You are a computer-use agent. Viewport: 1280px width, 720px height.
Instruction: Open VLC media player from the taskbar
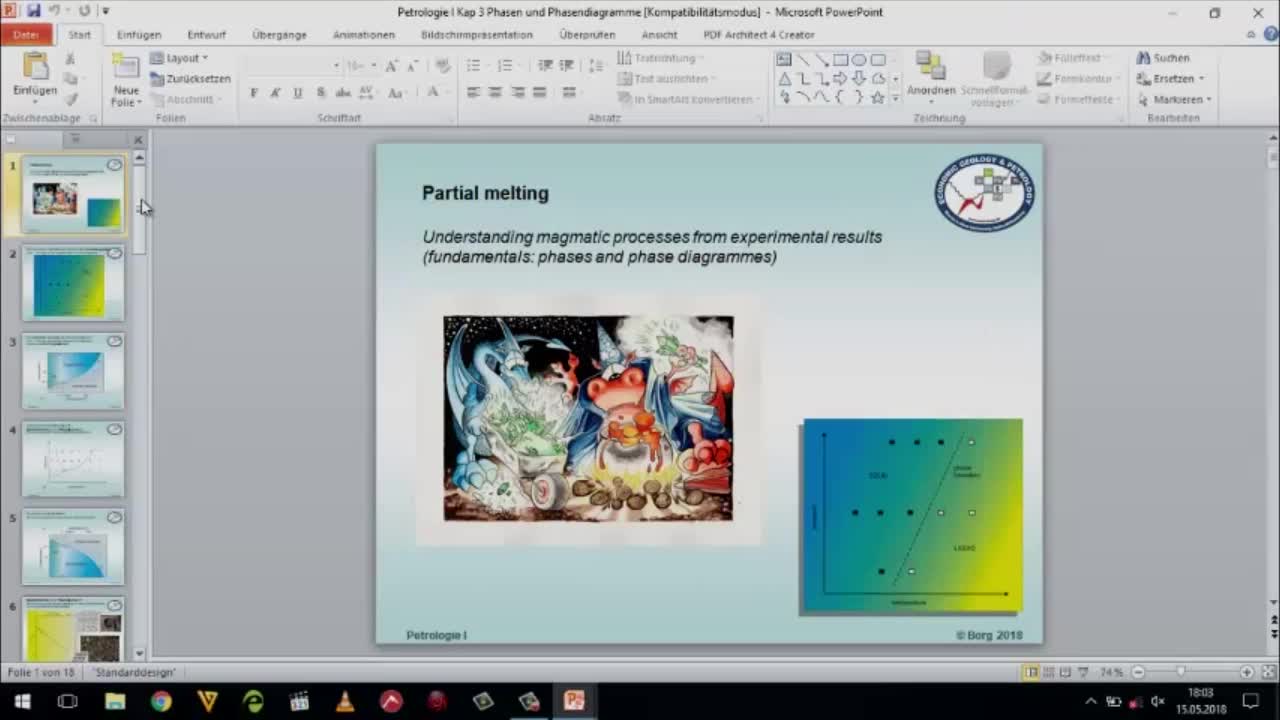pyautogui.click(x=345, y=701)
